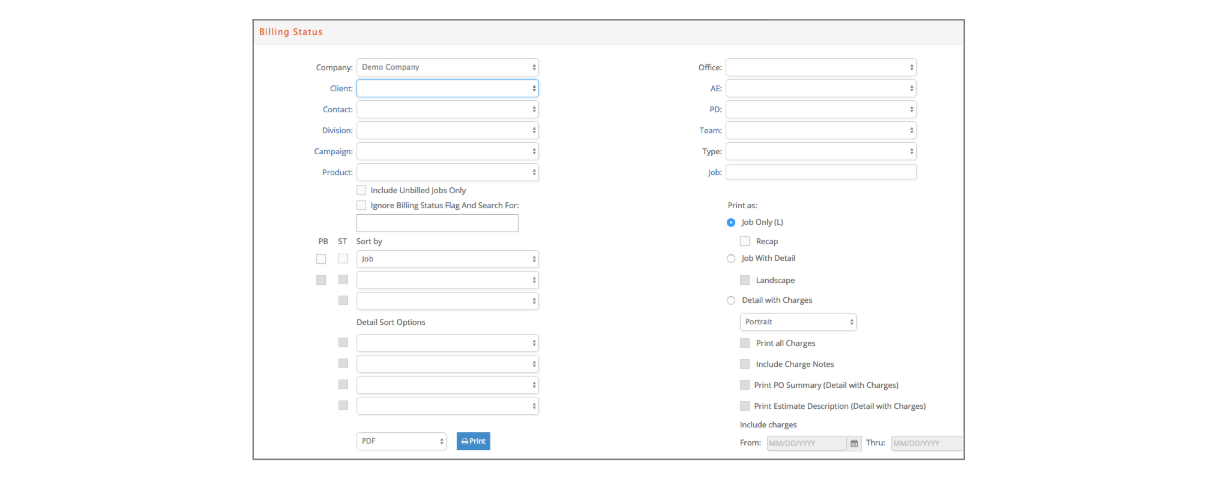1216x477 pixels.
Task: Check the Recap option
Action: pyautogui.click(x=745, y=241)
